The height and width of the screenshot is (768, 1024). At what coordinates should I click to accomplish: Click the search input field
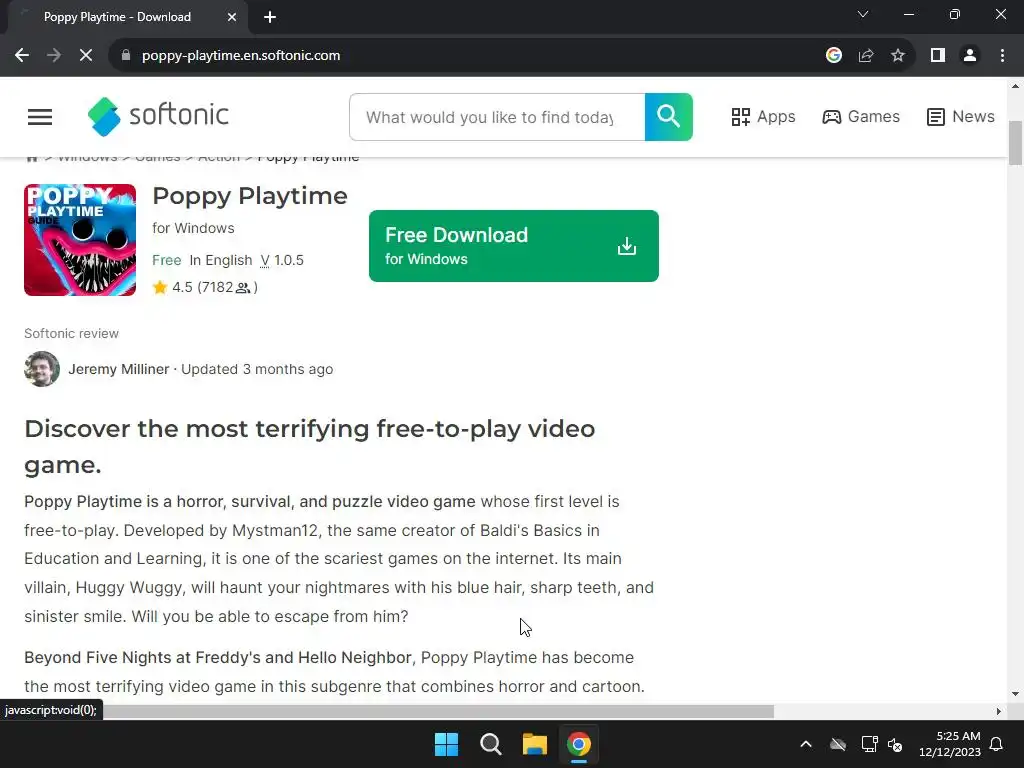[497, 117]
